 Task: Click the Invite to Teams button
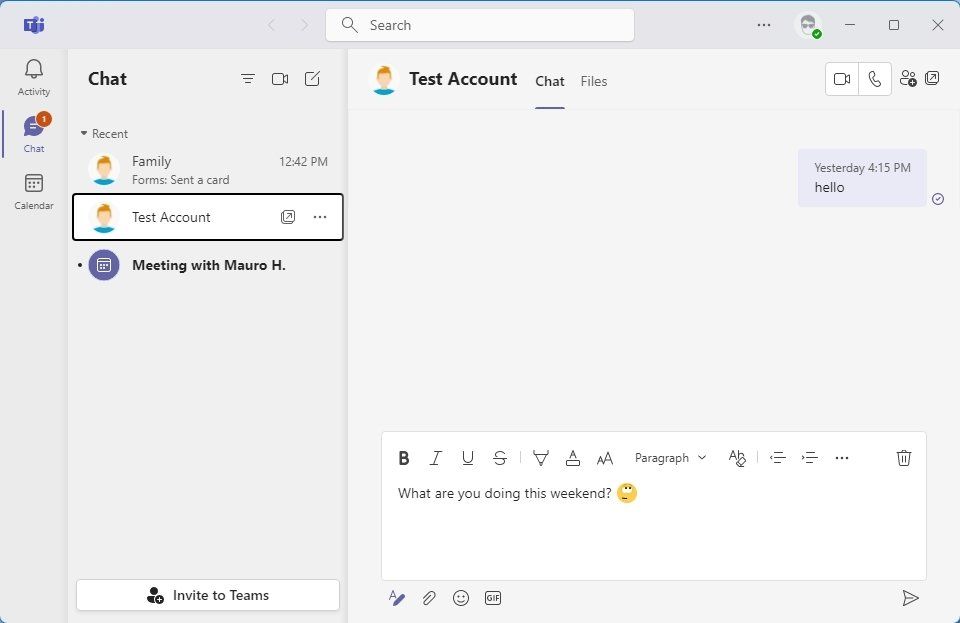[207, 595]
